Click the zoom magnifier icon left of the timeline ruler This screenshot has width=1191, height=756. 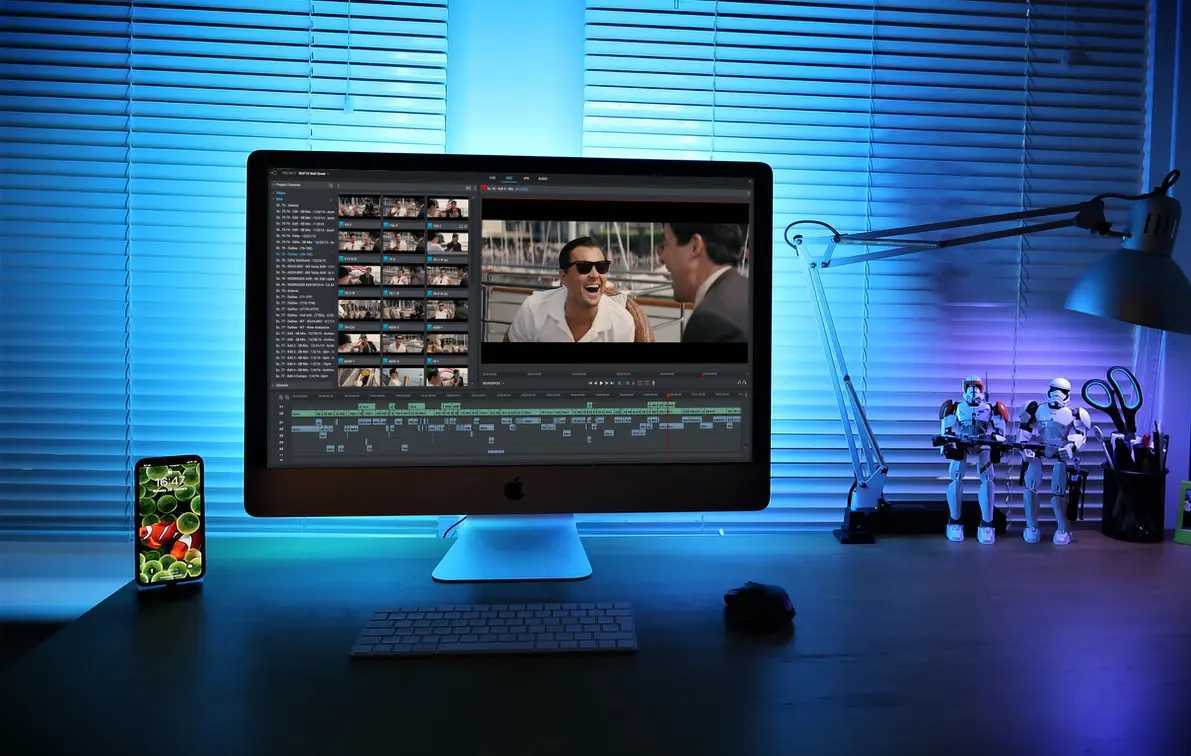pos(280,397)
